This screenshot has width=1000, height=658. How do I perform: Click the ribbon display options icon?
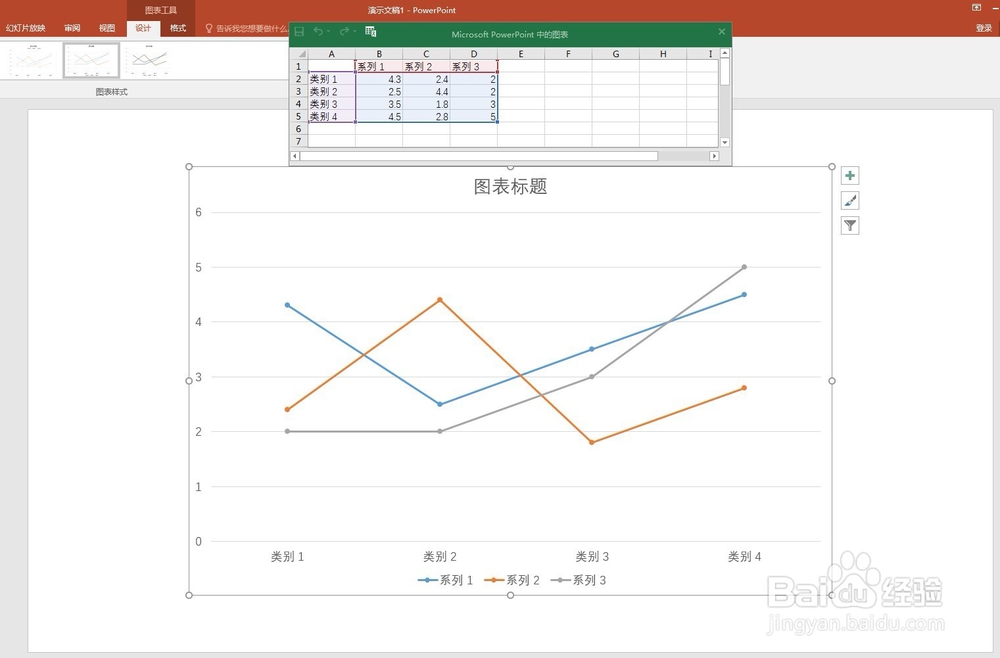coord(976,8)
